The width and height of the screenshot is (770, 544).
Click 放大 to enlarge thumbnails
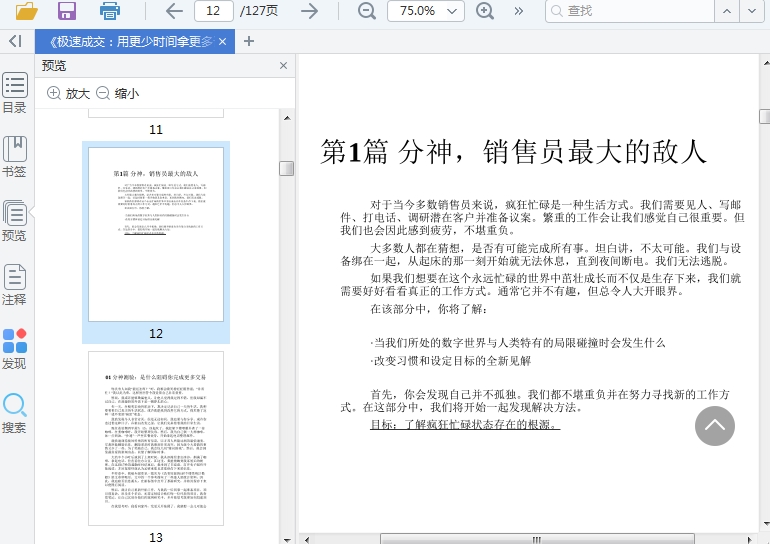(68, 93)
